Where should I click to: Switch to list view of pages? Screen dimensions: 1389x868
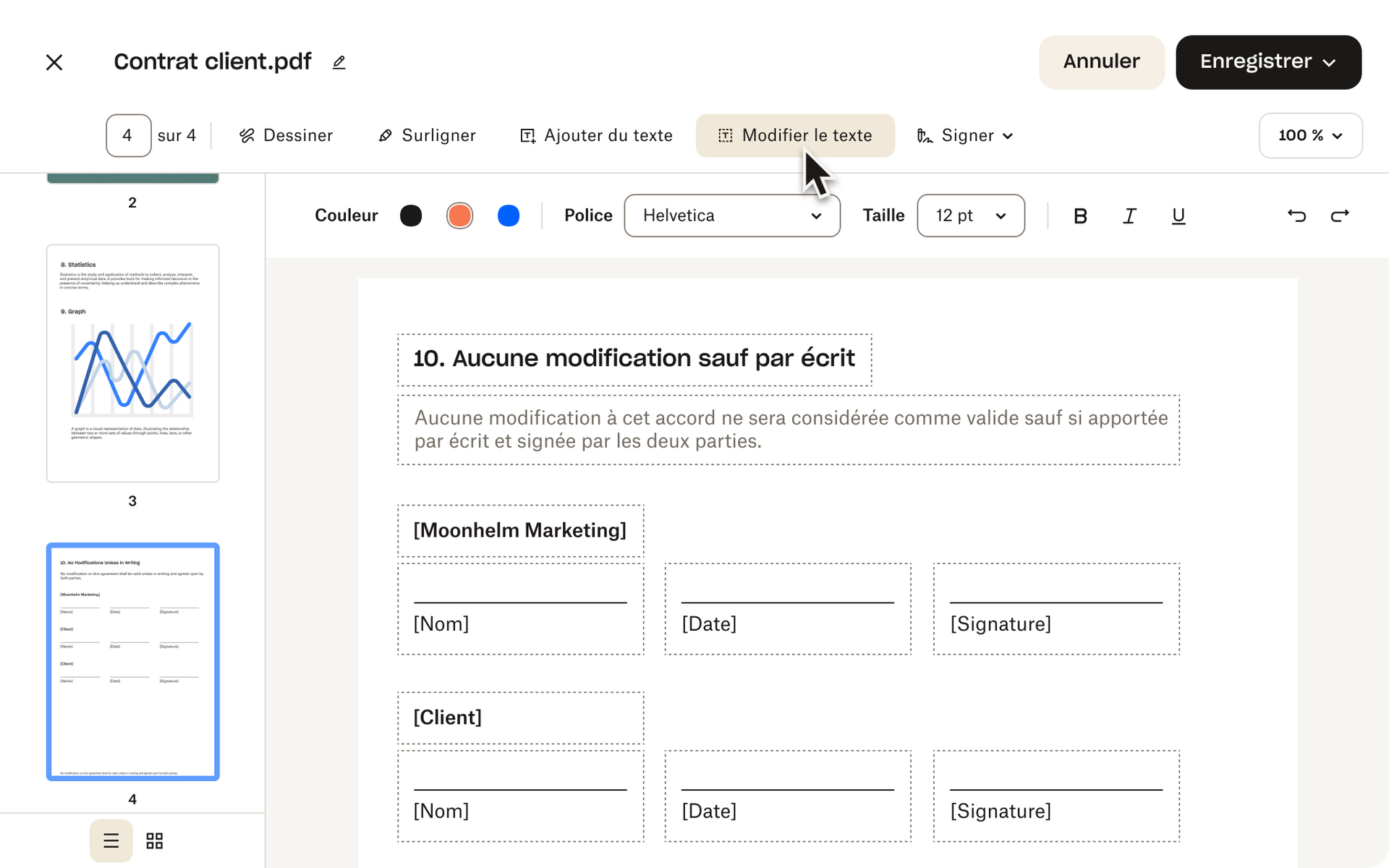(111, 841)
